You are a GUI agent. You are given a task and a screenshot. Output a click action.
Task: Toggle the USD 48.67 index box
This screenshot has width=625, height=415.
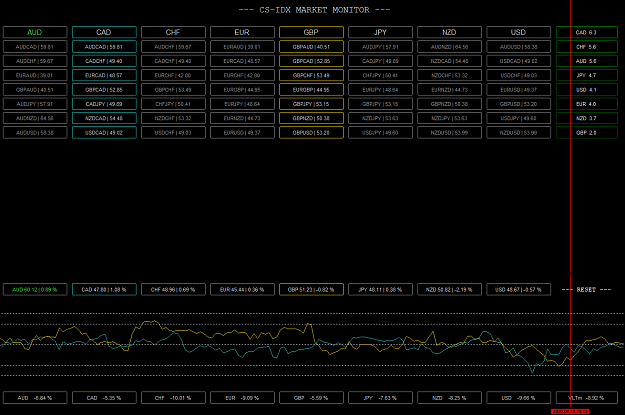tap(519, 289)
